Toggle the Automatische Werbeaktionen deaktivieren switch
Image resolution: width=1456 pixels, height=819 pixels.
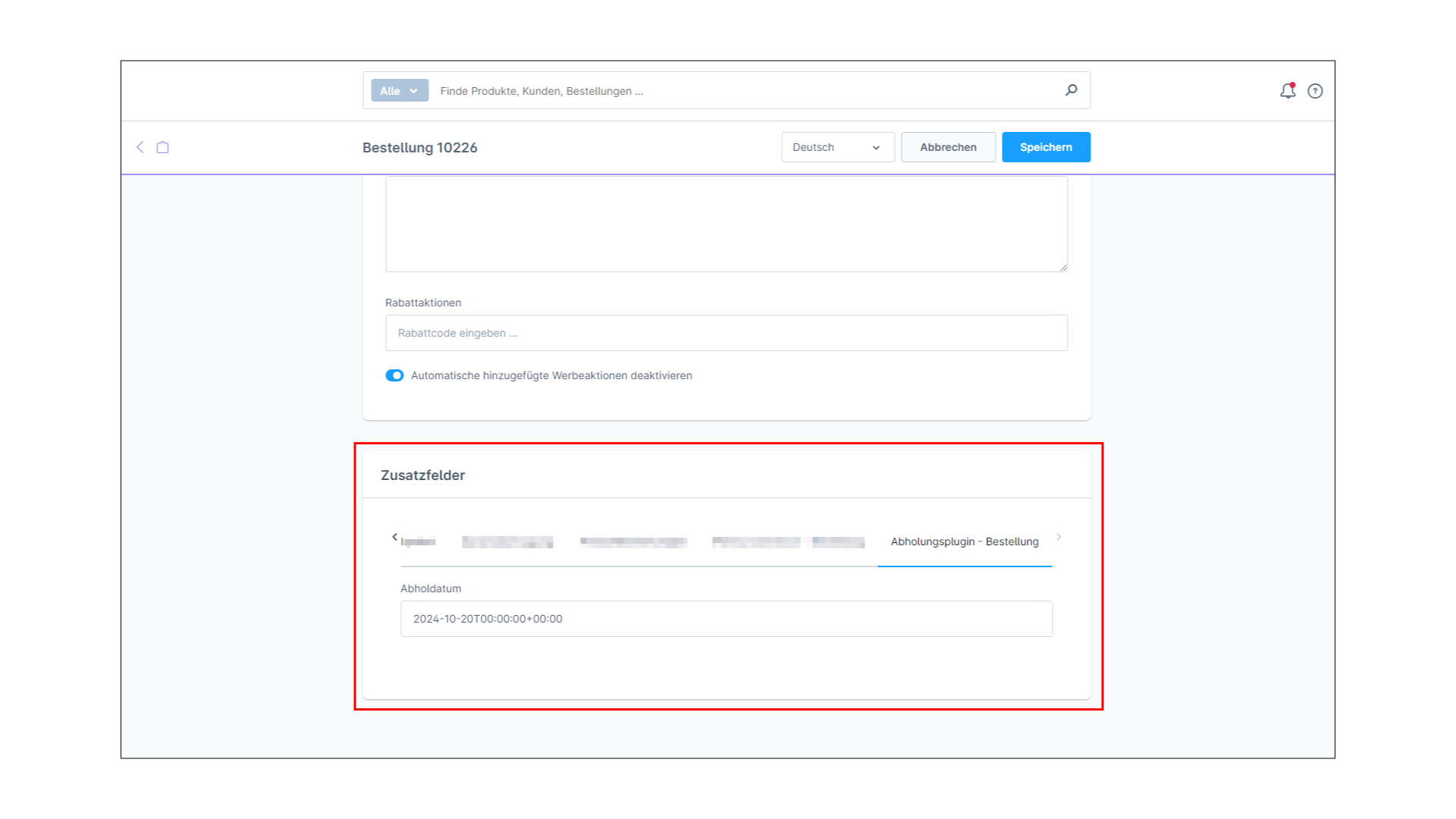[x=394, y=375]
